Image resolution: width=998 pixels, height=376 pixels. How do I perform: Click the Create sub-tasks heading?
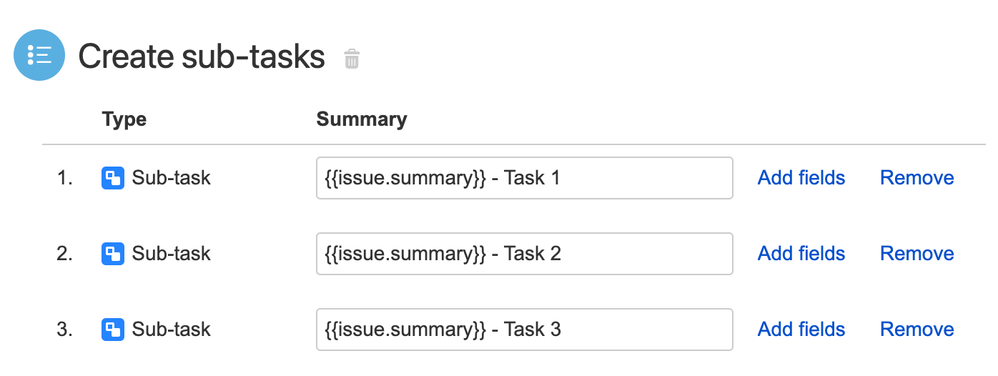201,57
